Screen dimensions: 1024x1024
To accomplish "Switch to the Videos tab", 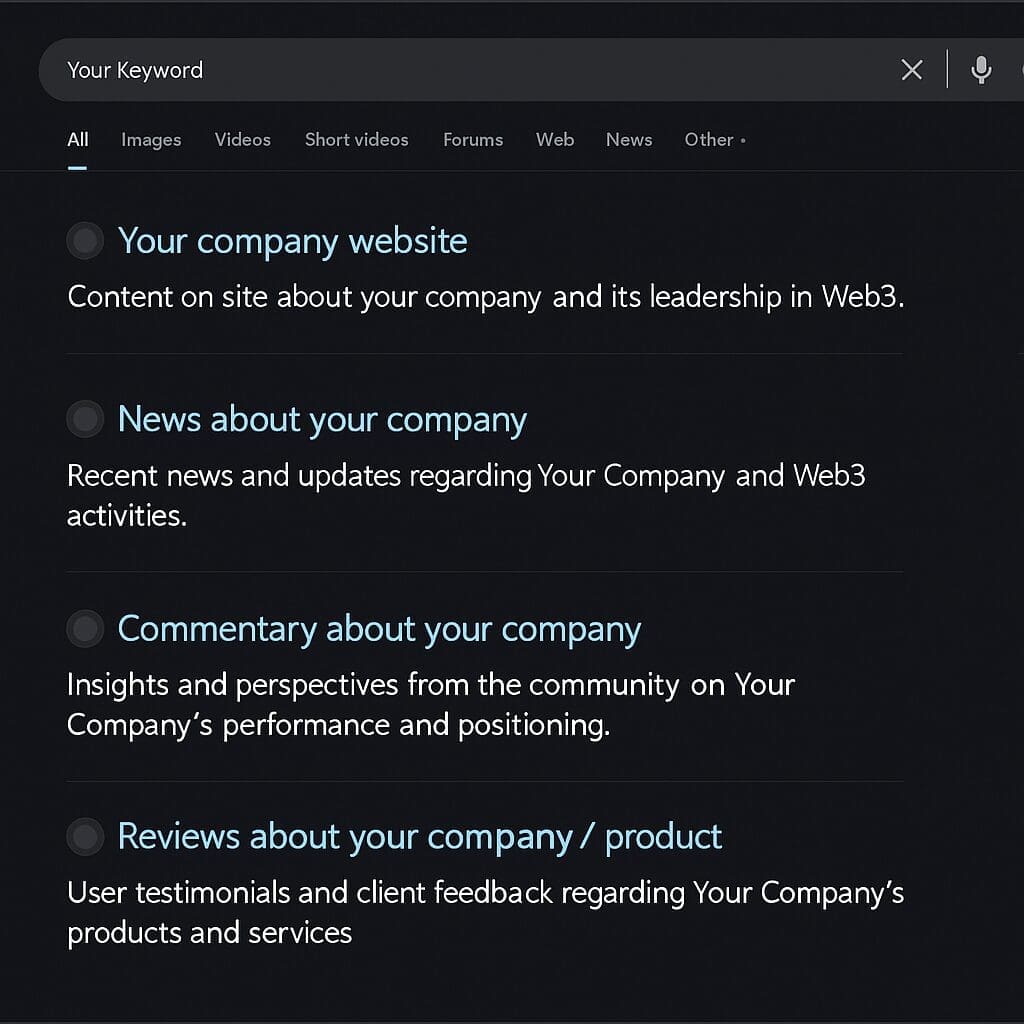I will (x=242, y=140).
